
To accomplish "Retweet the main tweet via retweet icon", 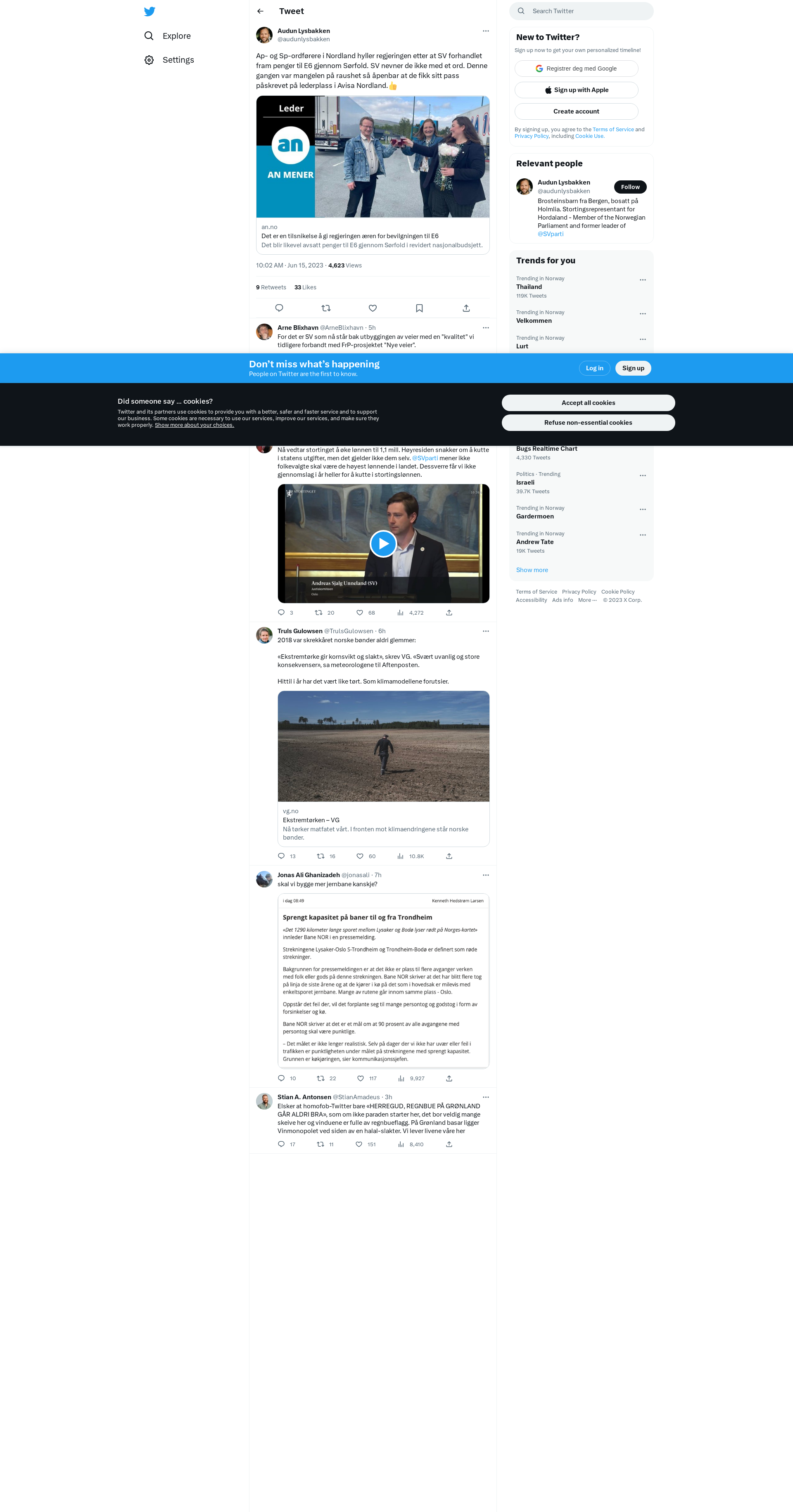I will [326, 308].
